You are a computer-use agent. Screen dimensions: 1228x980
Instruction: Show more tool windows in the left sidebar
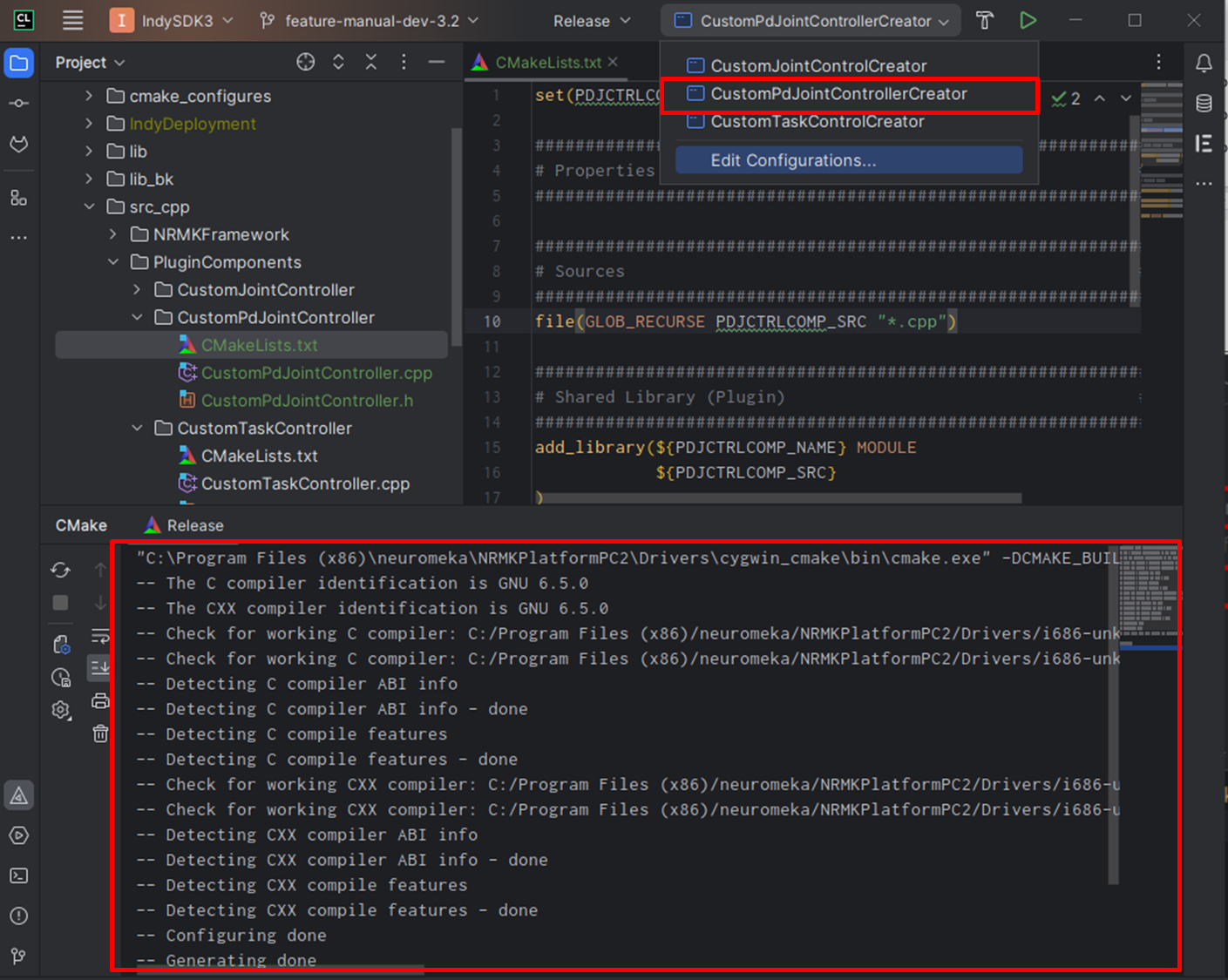tap(19, 237)
